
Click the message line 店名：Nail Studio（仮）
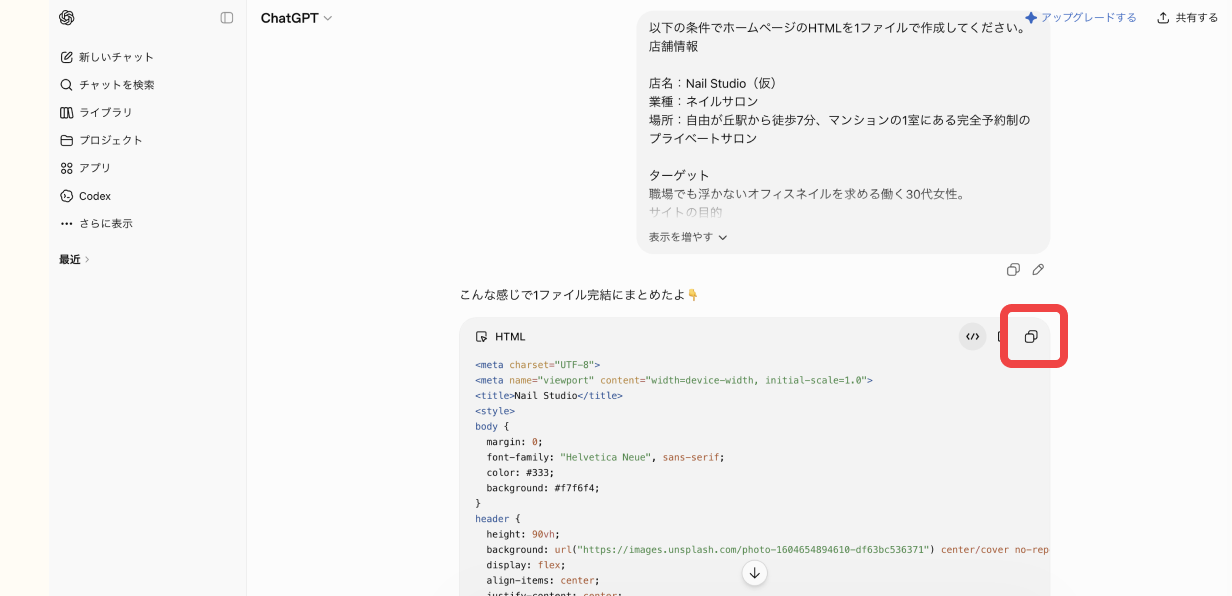point(713,83)
